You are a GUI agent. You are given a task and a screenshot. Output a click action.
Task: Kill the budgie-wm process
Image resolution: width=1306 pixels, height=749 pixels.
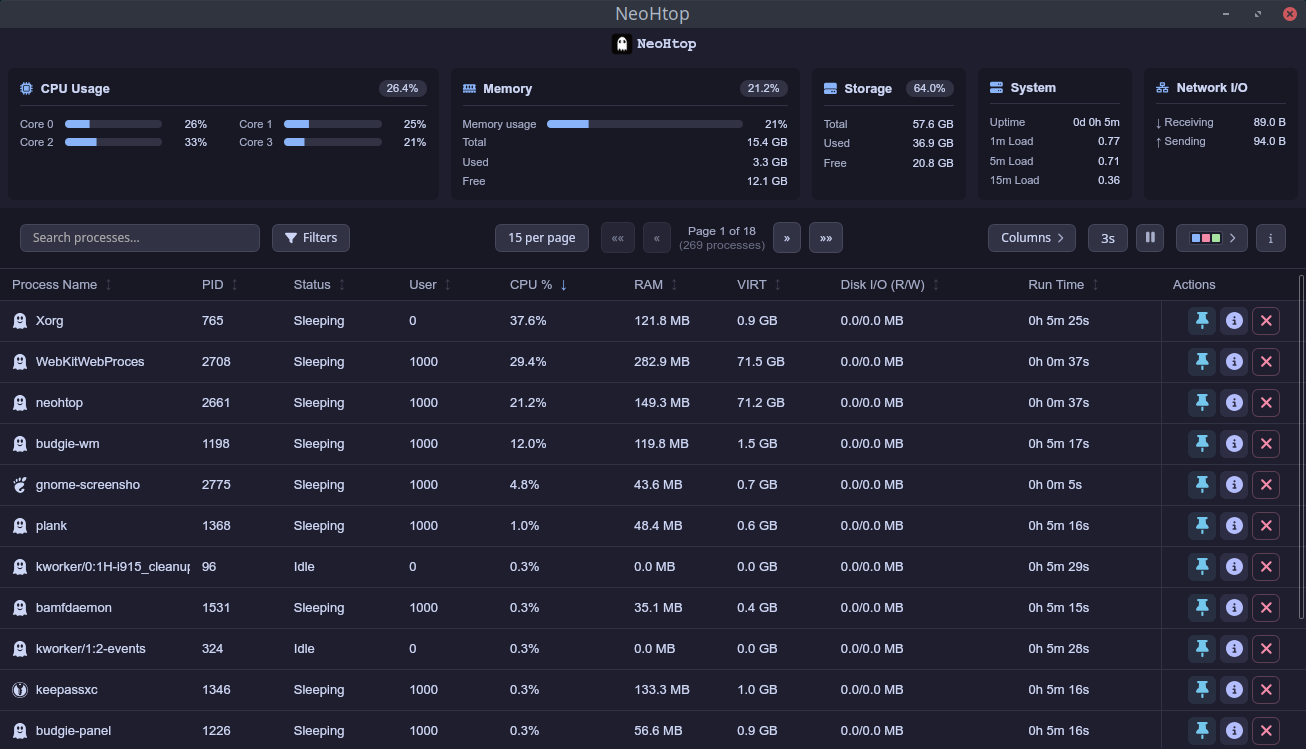coord(1266,444)
